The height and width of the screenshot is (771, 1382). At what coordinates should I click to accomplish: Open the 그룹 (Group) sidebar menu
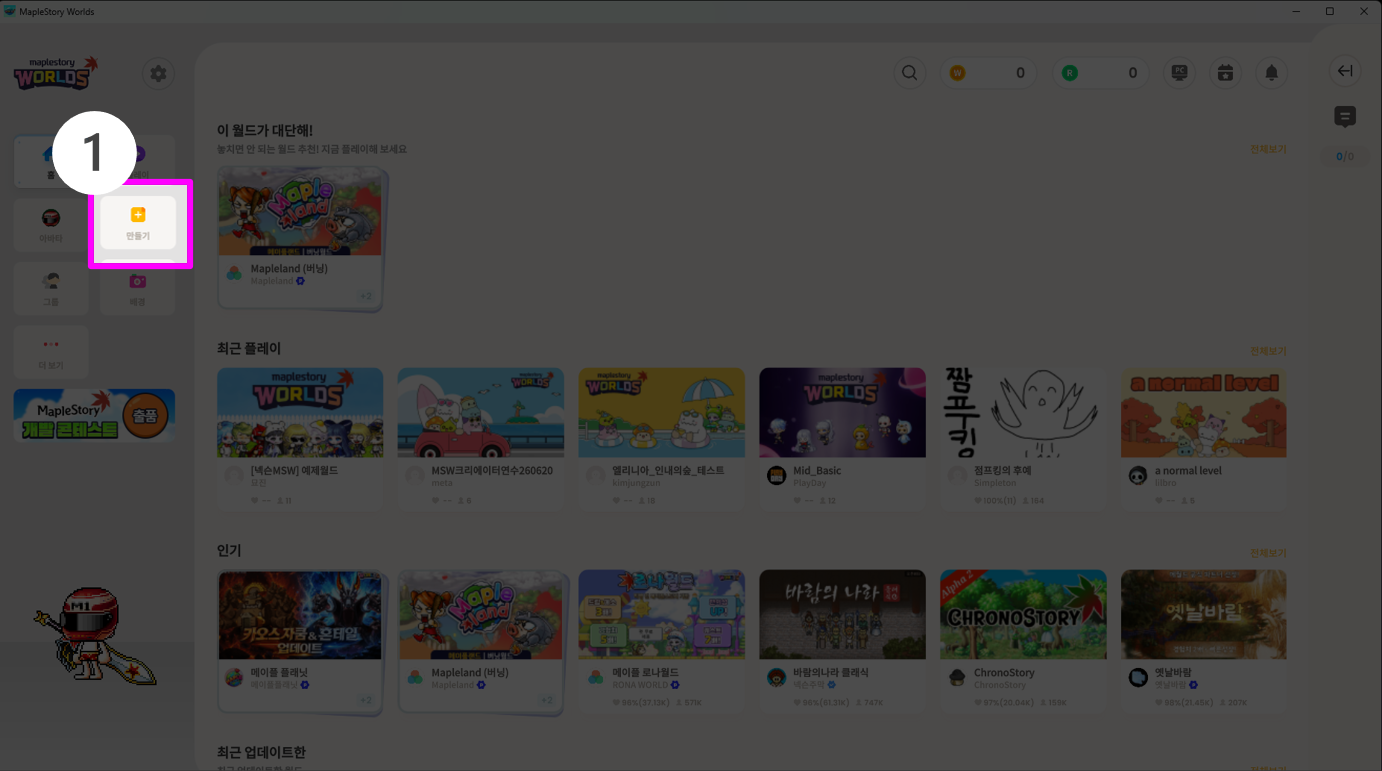(x=51, y=288)
